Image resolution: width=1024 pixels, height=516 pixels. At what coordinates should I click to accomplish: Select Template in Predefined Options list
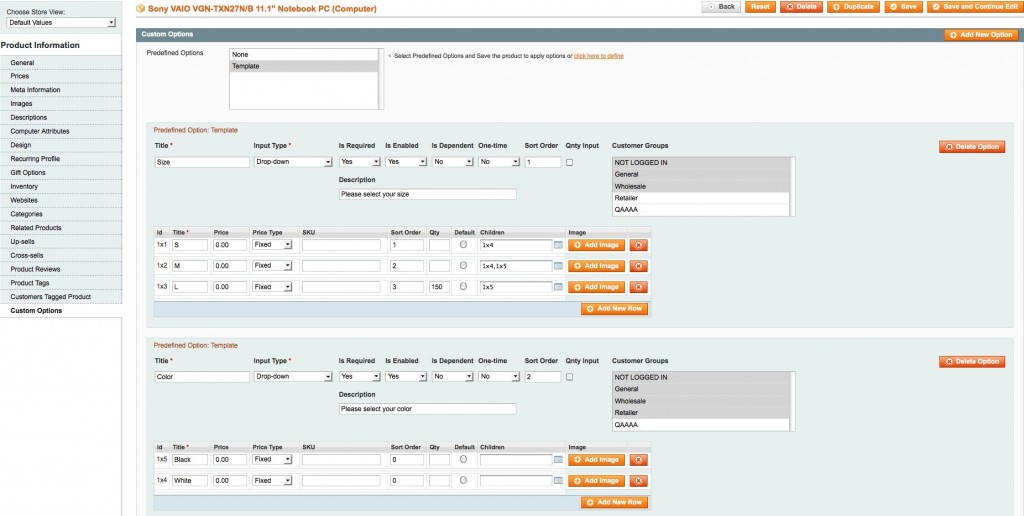point(304,67)
